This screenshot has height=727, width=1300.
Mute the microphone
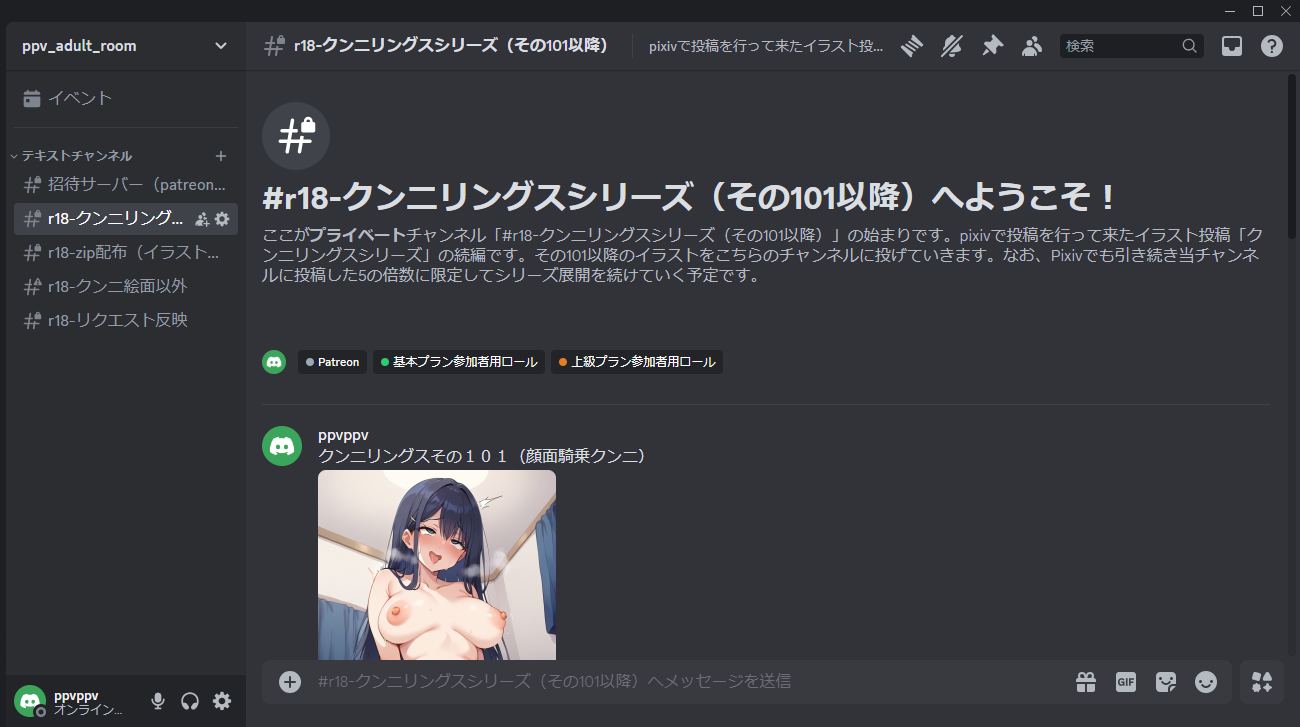(x=157, y=701)
